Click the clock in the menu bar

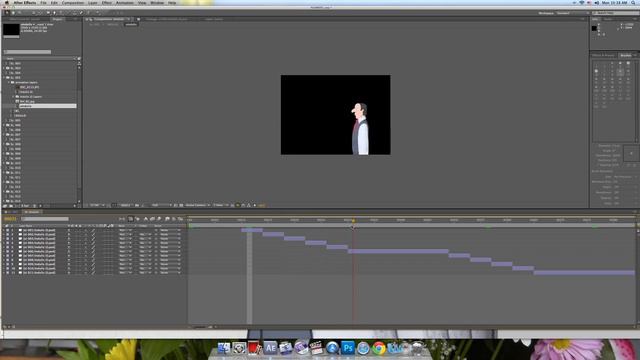(x=614, y=2)
